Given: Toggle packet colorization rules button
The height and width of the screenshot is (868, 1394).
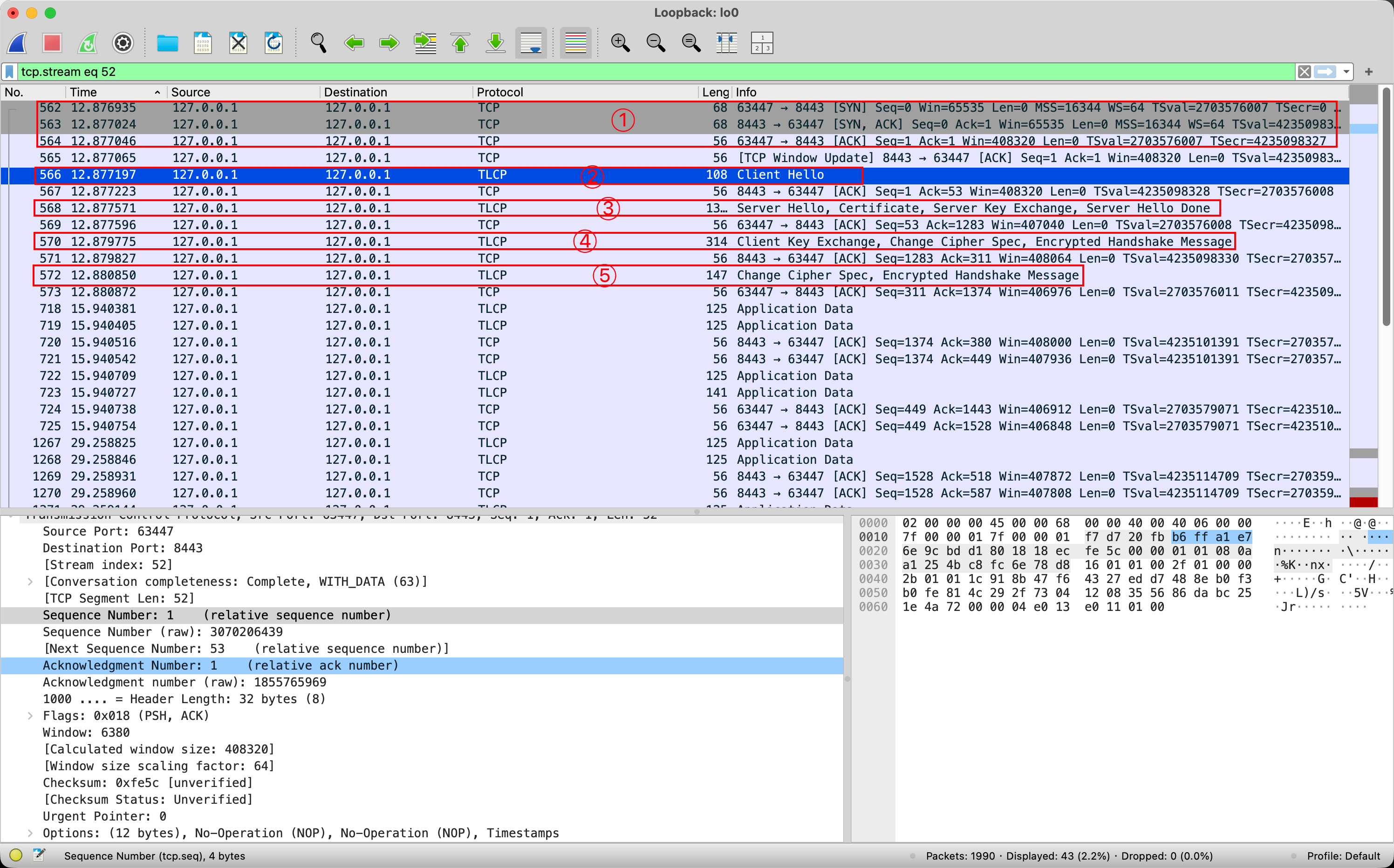Looking at the screenshot, I should click(575, 43).
